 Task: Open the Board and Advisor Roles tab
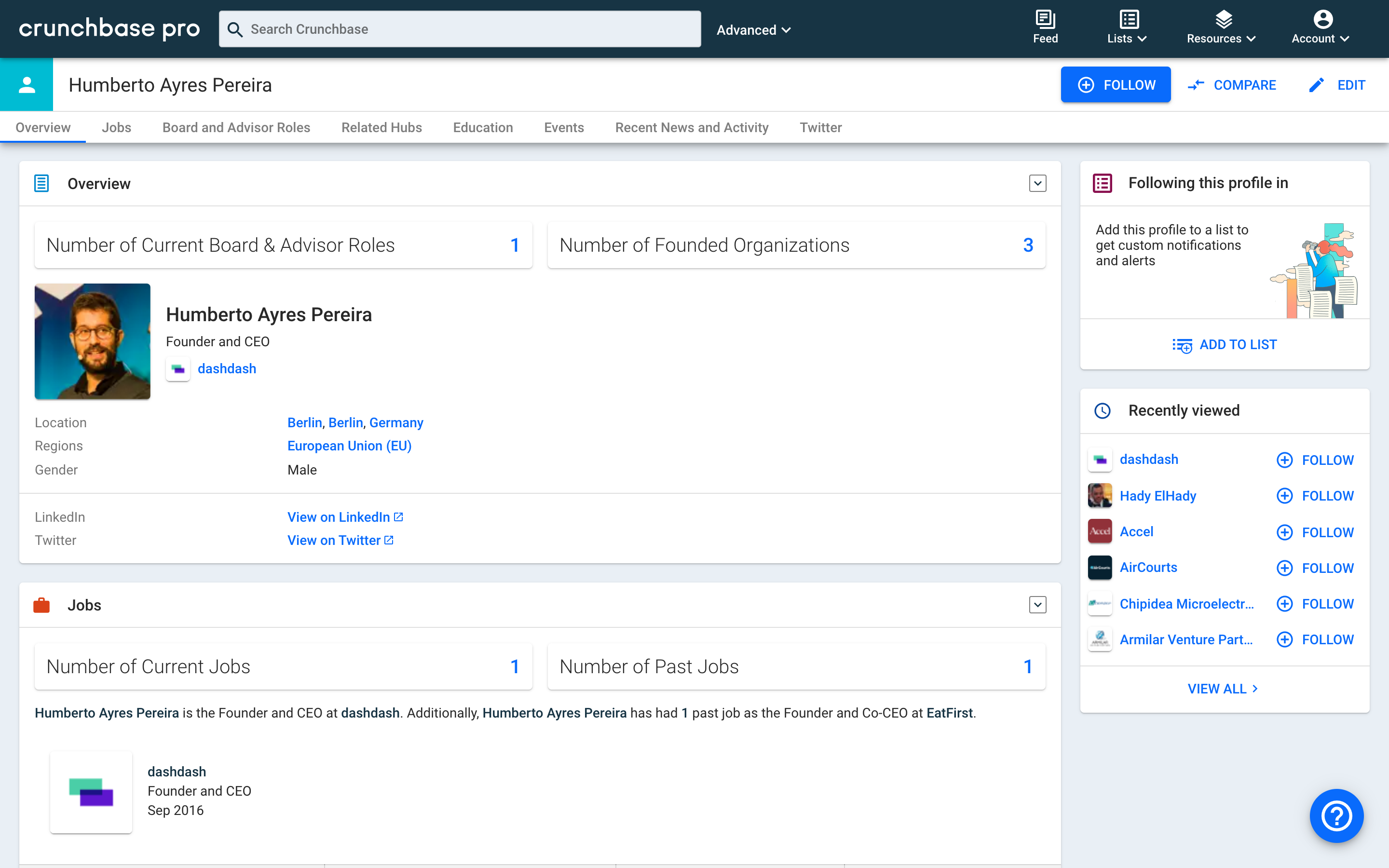point(236,127)
